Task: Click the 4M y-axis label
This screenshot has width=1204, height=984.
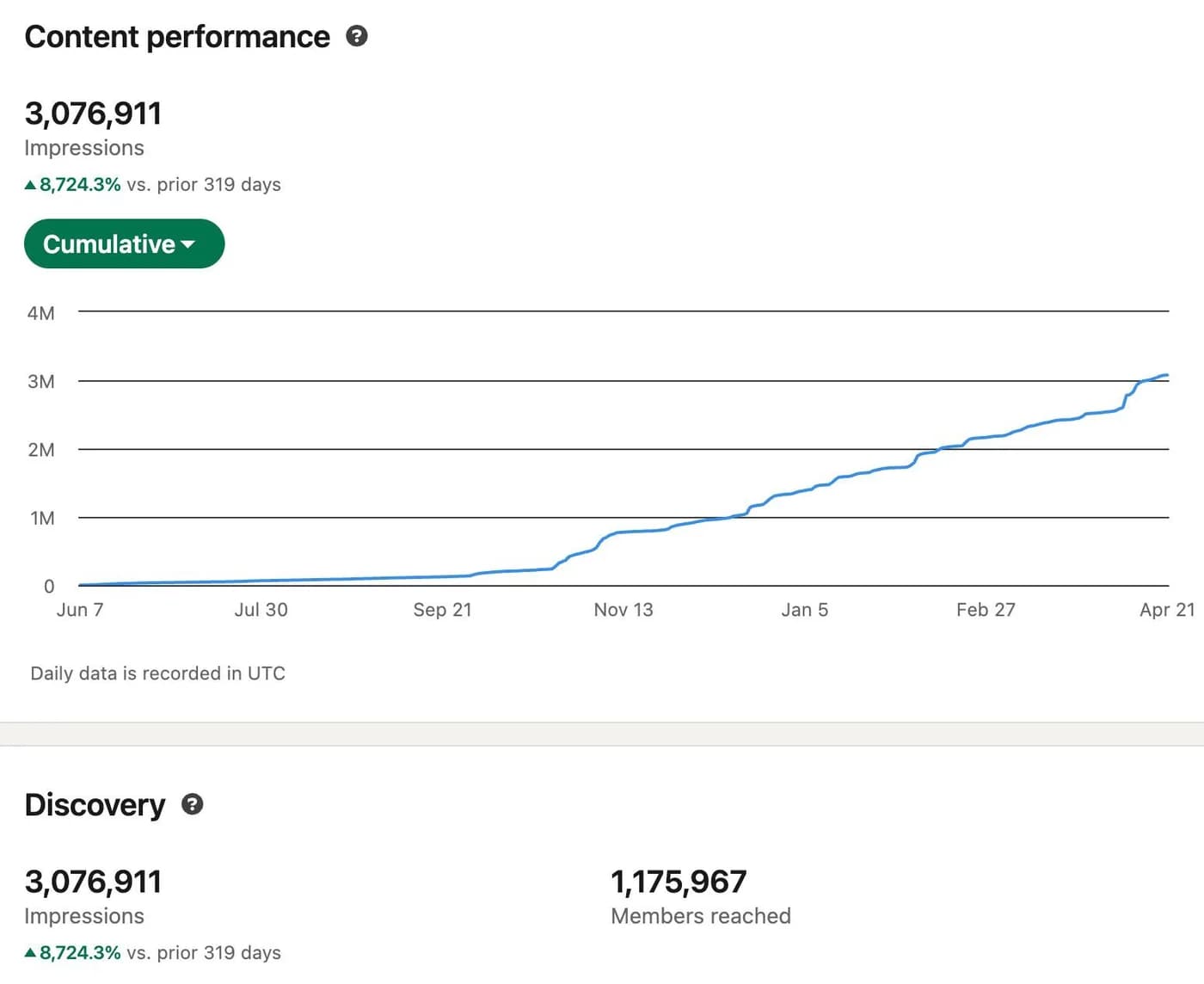Action: click(x=41, y=313)
